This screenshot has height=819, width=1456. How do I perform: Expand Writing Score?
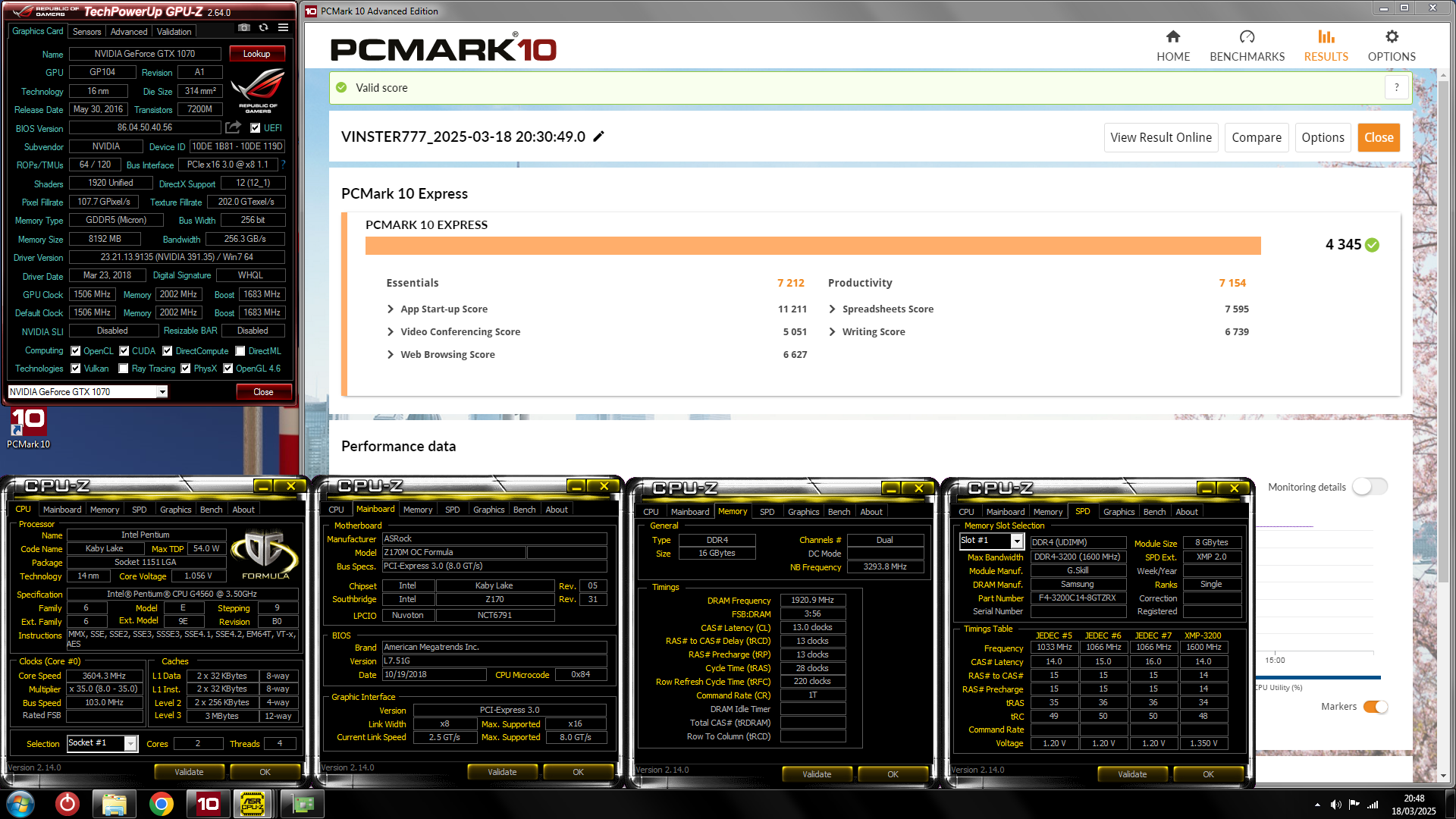coord(832,331)
